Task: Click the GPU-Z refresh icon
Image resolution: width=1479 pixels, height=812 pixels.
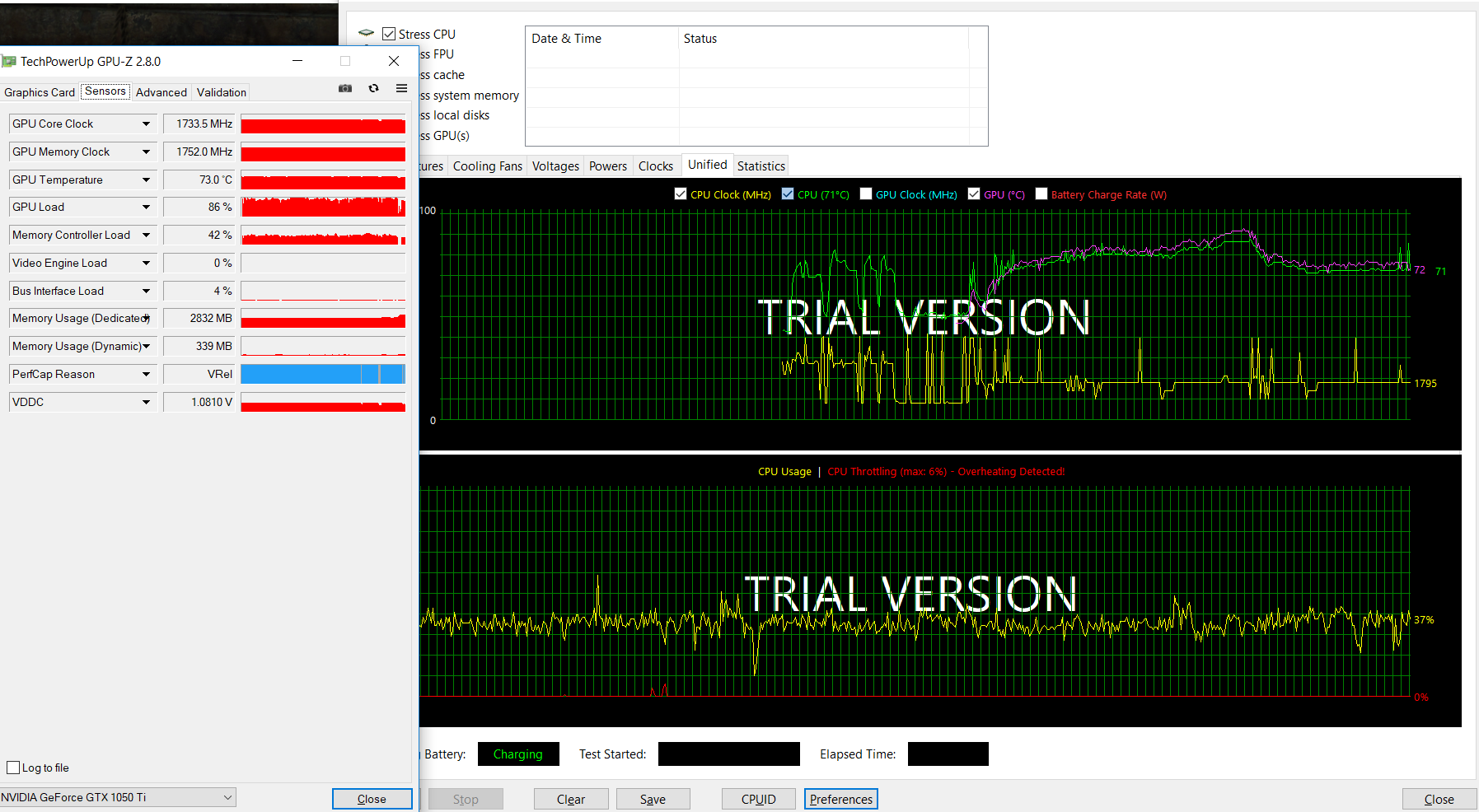Action: tap(374, 88)
